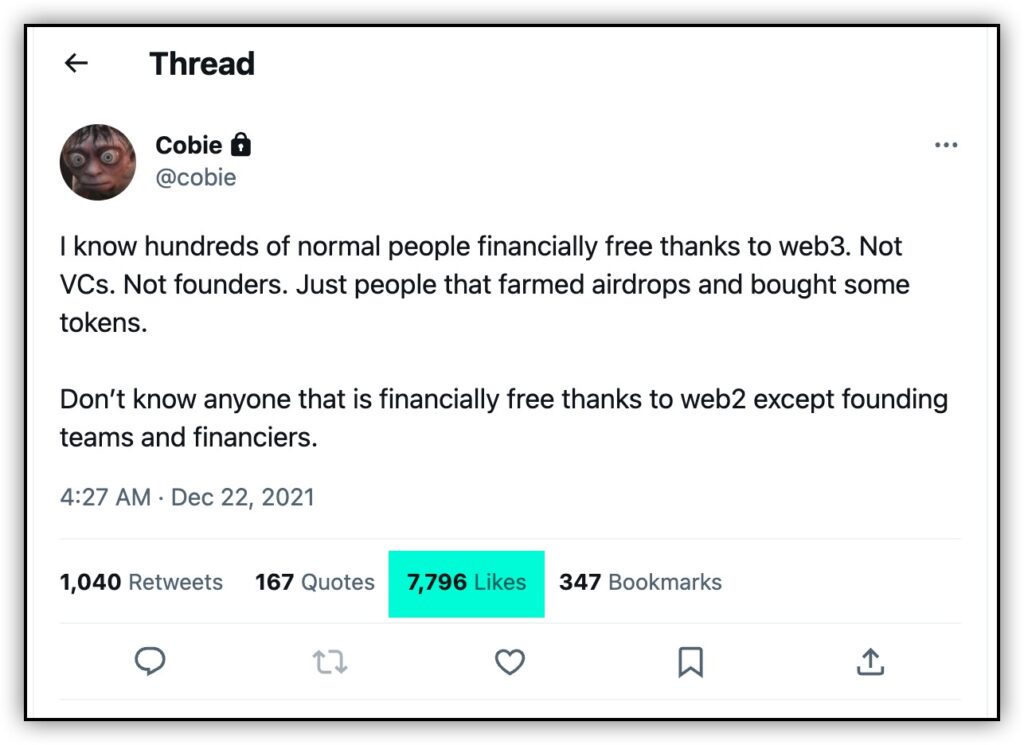View the 347 Bookmarks count
1024x745 pixels.
[641, 582]
